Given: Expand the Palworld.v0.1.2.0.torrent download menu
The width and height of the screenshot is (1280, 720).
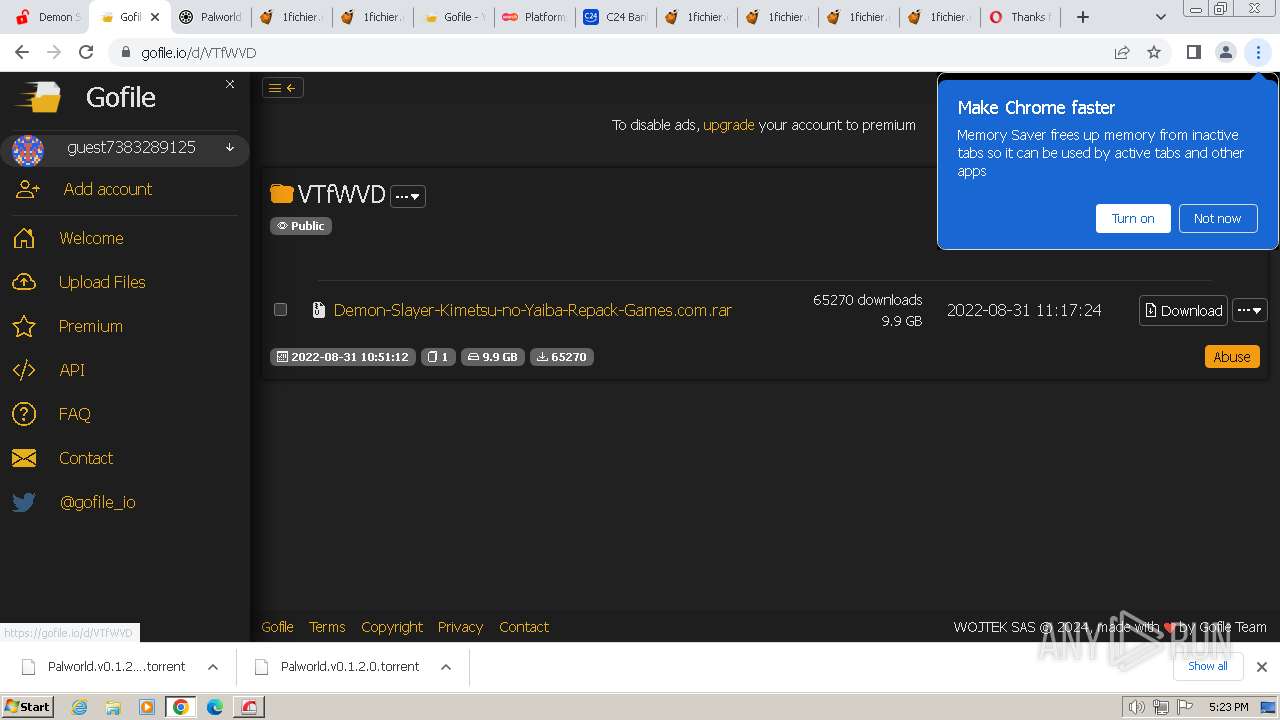Looking at the screenshot, I should (x=446, y=667).
